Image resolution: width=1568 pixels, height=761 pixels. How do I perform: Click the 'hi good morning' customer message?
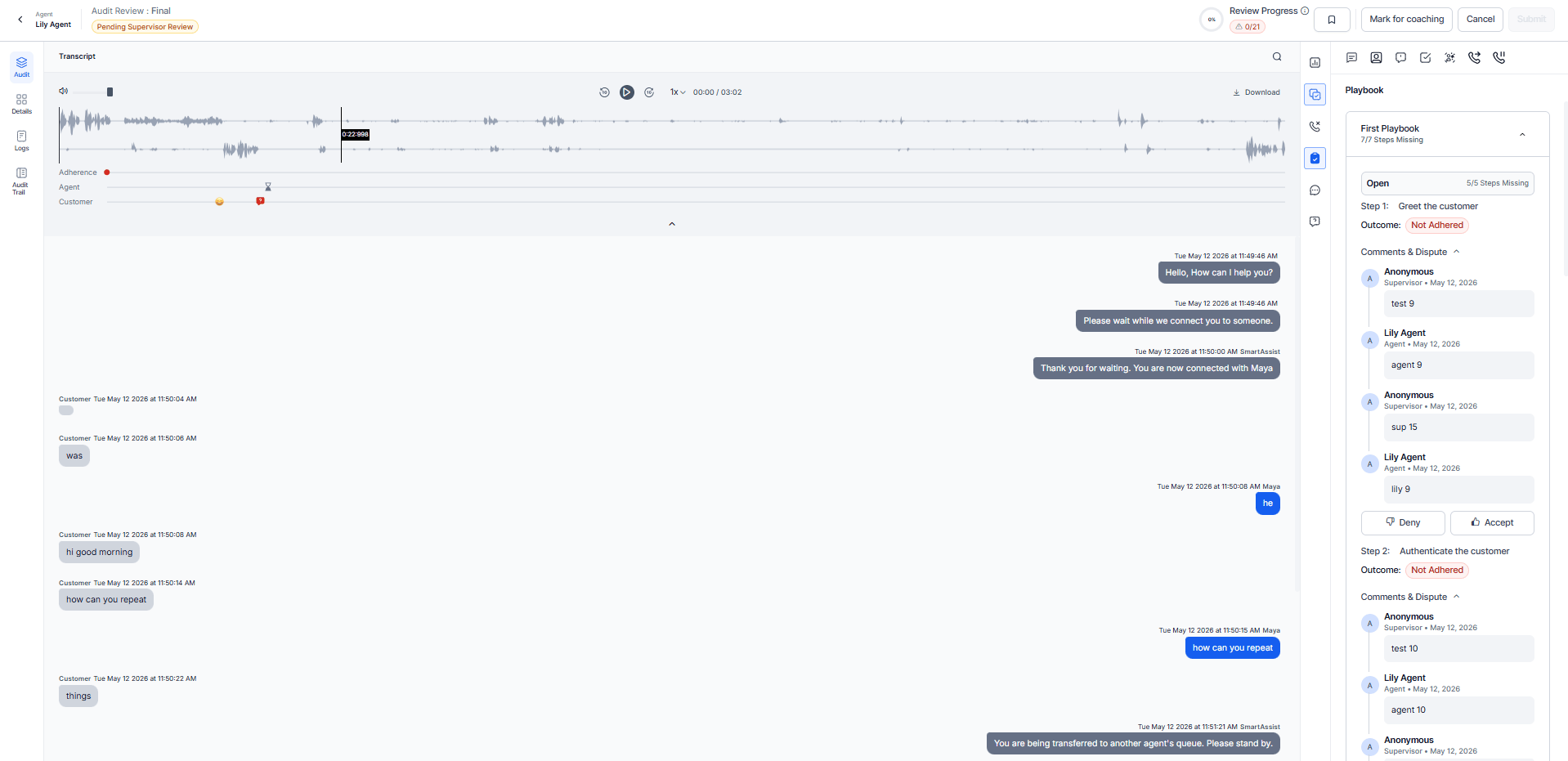99,553
